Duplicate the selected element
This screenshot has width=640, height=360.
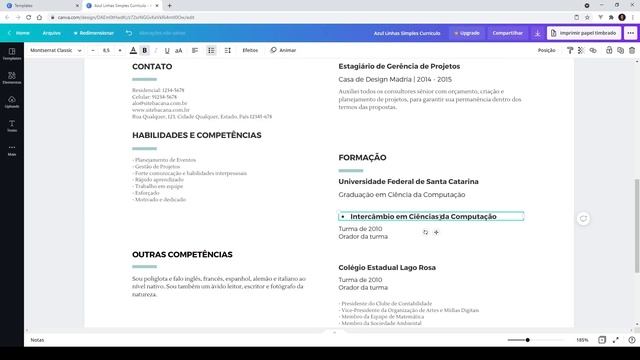click(620, 50)
